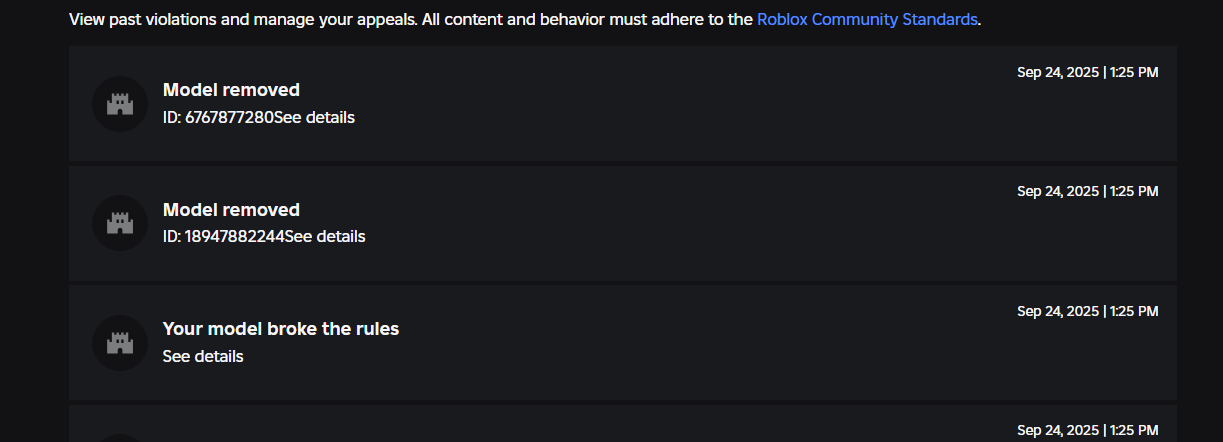Open See details for ID 18947882244
Viewport: 1223px width, 442px height.
pyautogui.click(x=325, y=237)
